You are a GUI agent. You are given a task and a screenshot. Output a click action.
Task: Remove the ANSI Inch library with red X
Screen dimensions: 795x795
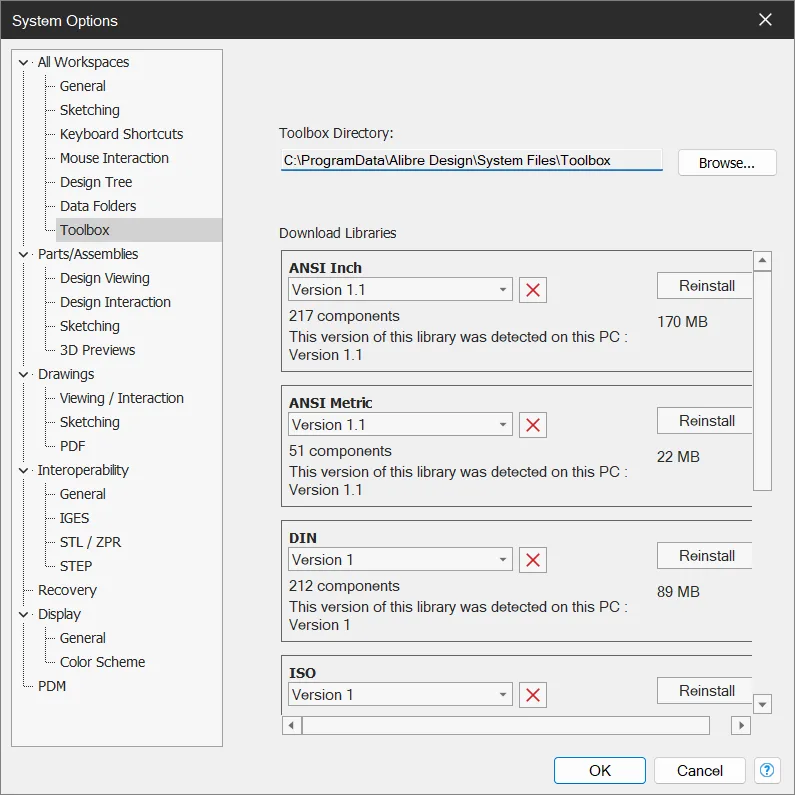pos(532,290)
